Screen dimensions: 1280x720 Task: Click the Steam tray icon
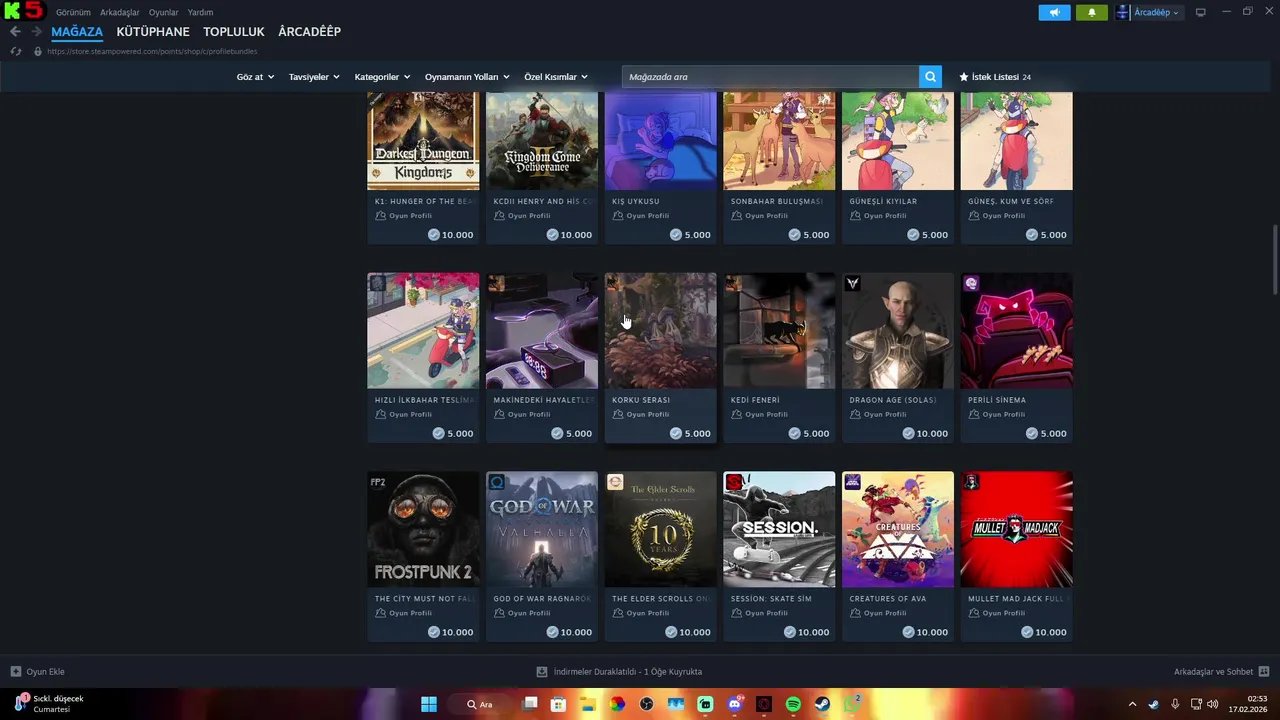click(1153, 704)
